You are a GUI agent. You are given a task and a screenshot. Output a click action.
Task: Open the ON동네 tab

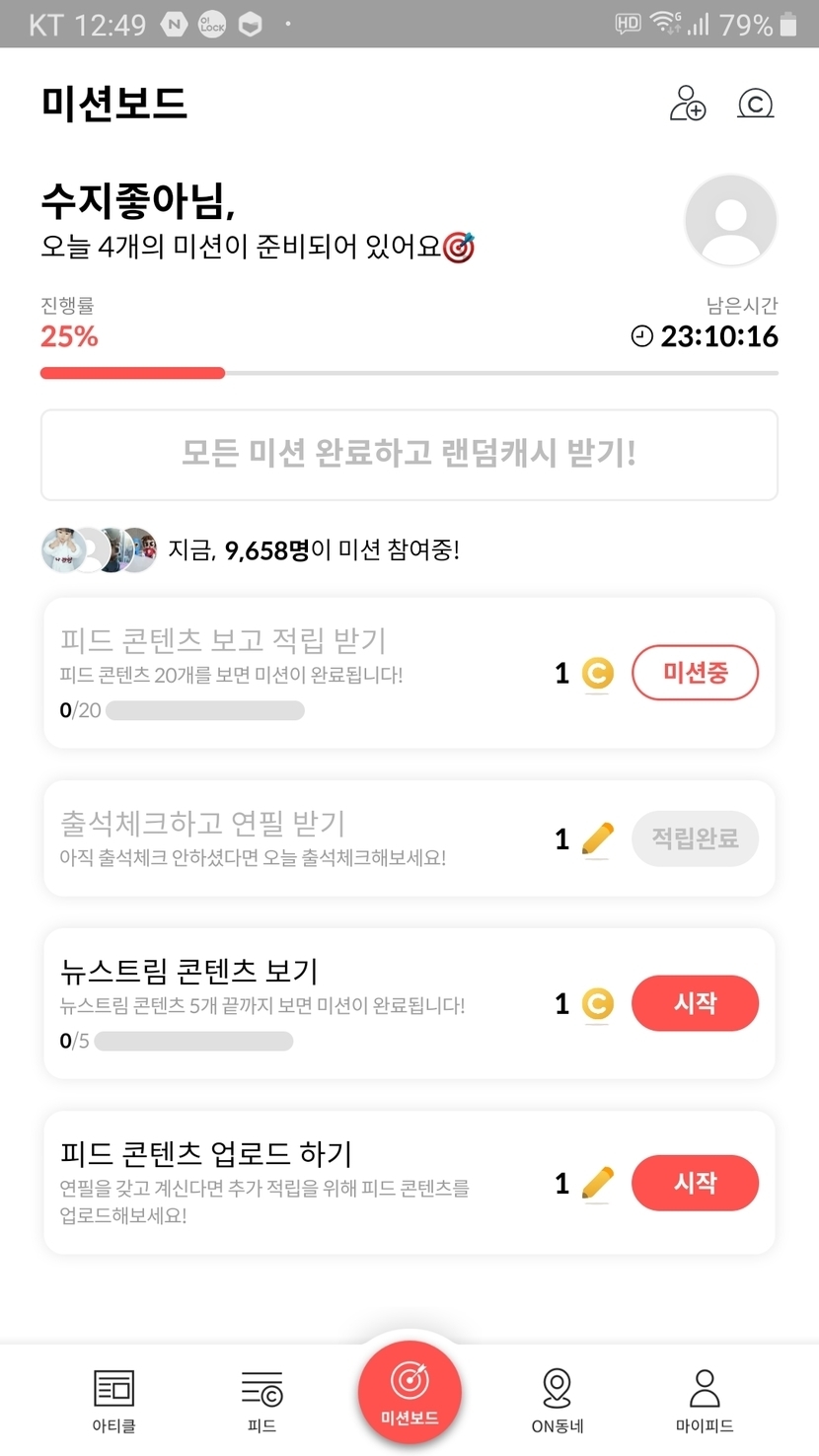pyautogui.click(x=558, y=1400)
